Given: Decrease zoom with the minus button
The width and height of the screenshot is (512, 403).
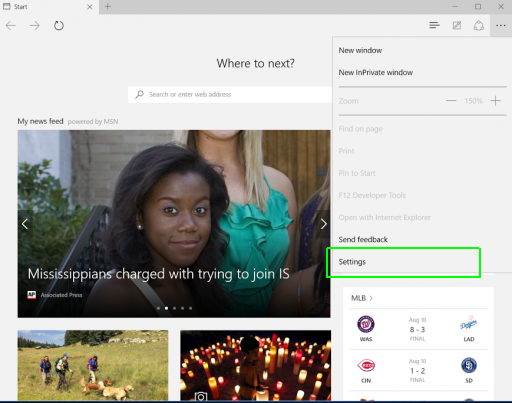Looking at the screenshot, I should click(451, 101).
